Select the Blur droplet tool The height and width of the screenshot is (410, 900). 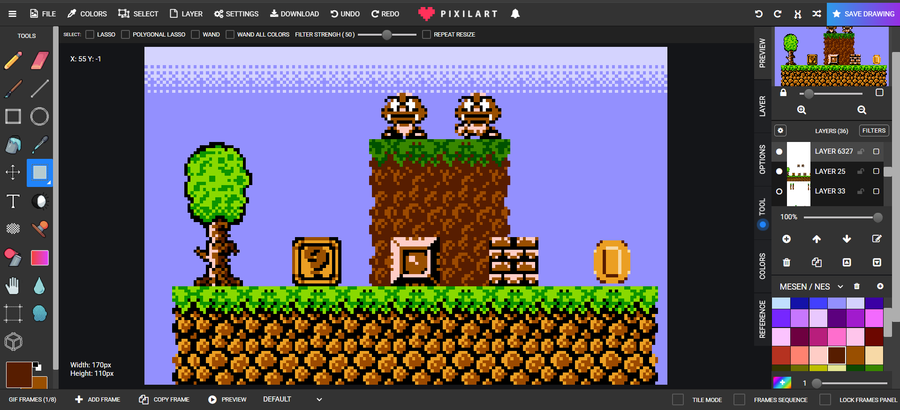[40, 285]
